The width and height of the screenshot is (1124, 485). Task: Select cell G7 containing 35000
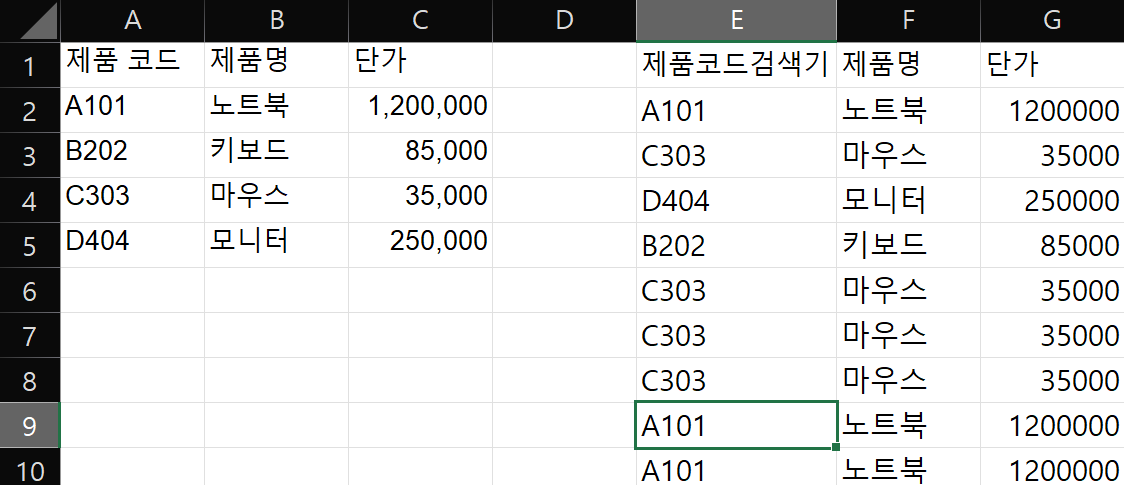click(x=1052, y=336)
